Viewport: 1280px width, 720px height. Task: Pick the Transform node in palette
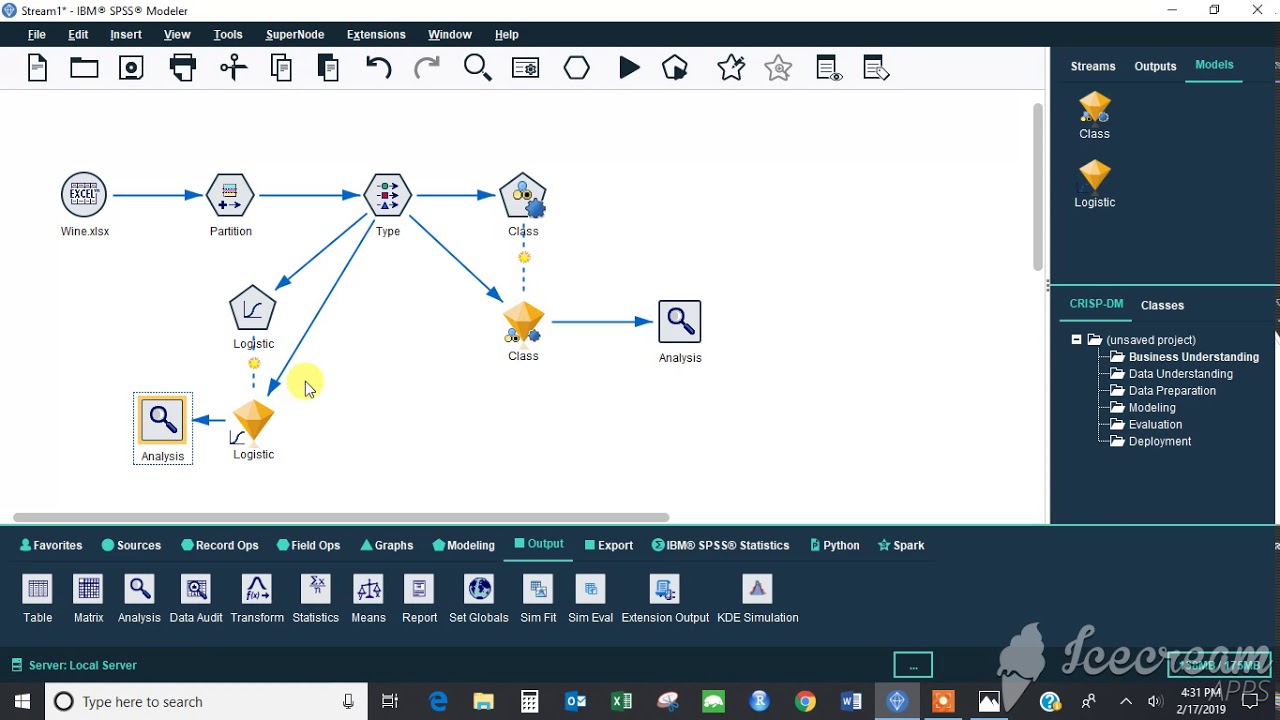pyautogui.click(x=257, y=598)
